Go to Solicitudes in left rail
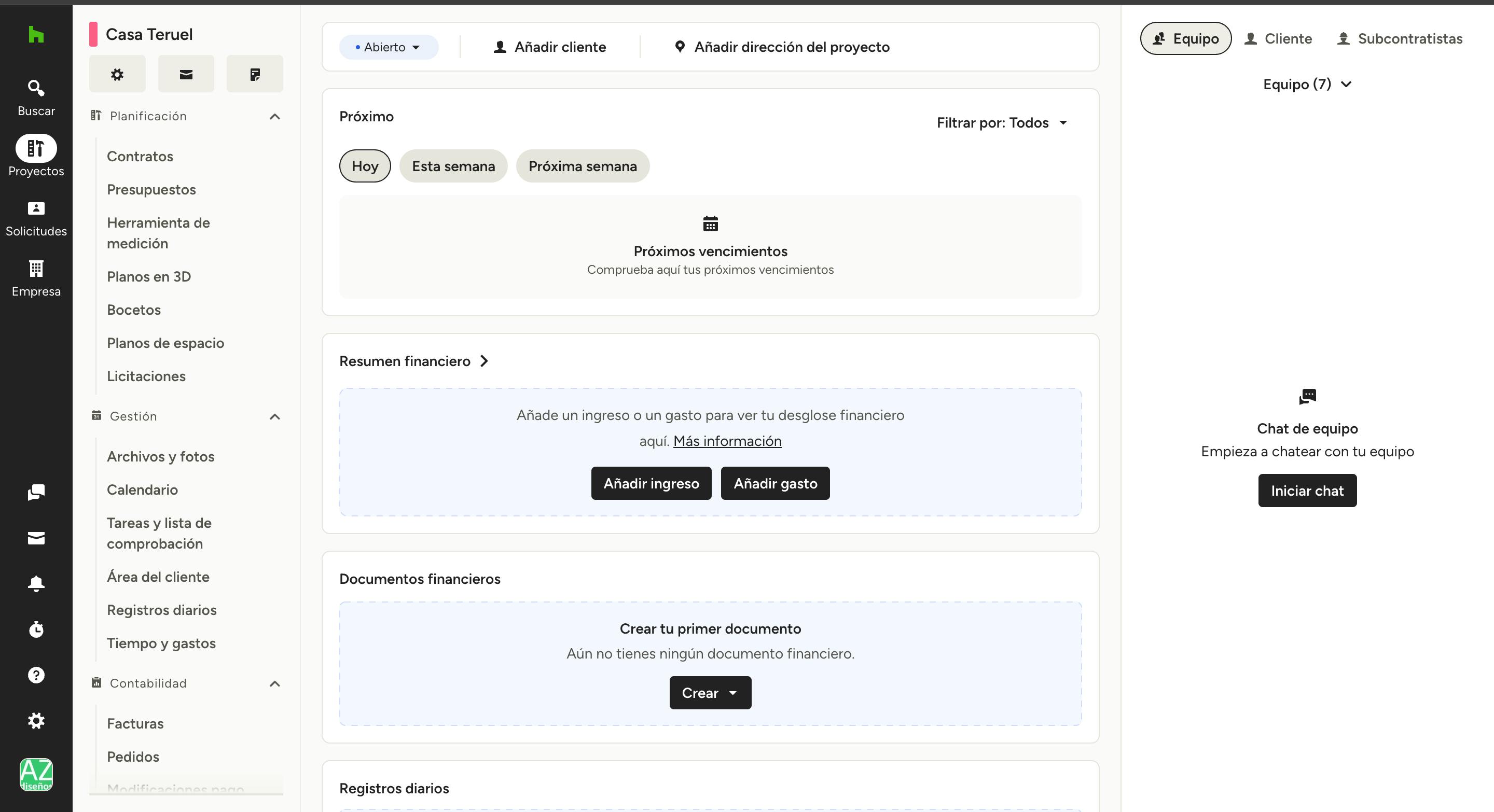 click(x=36, y=218)
